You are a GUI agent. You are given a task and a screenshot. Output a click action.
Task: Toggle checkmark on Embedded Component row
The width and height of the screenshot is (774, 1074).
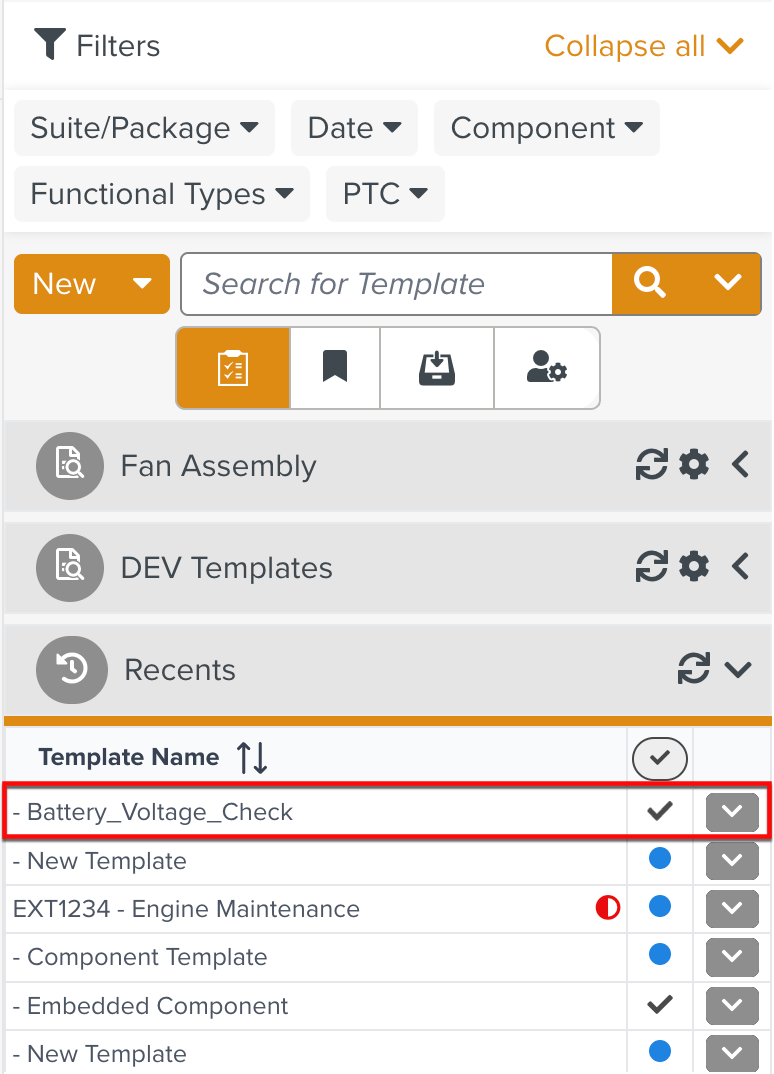[660, 1004]
